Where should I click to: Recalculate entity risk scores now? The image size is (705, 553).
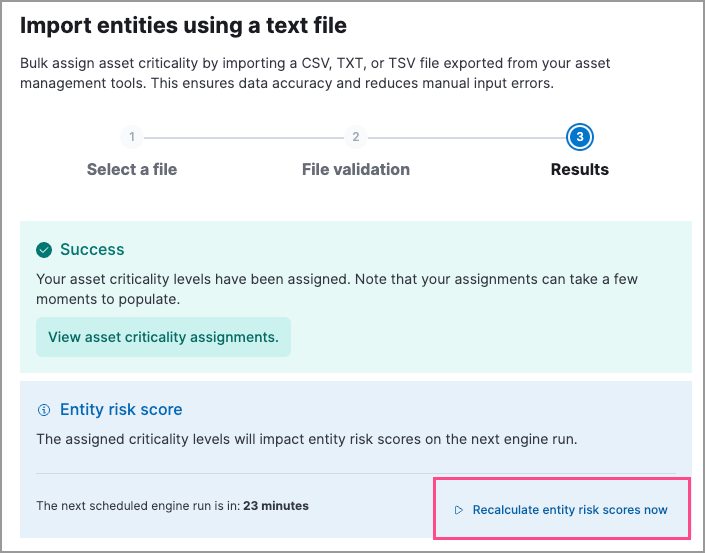click(x=569, y=510)
